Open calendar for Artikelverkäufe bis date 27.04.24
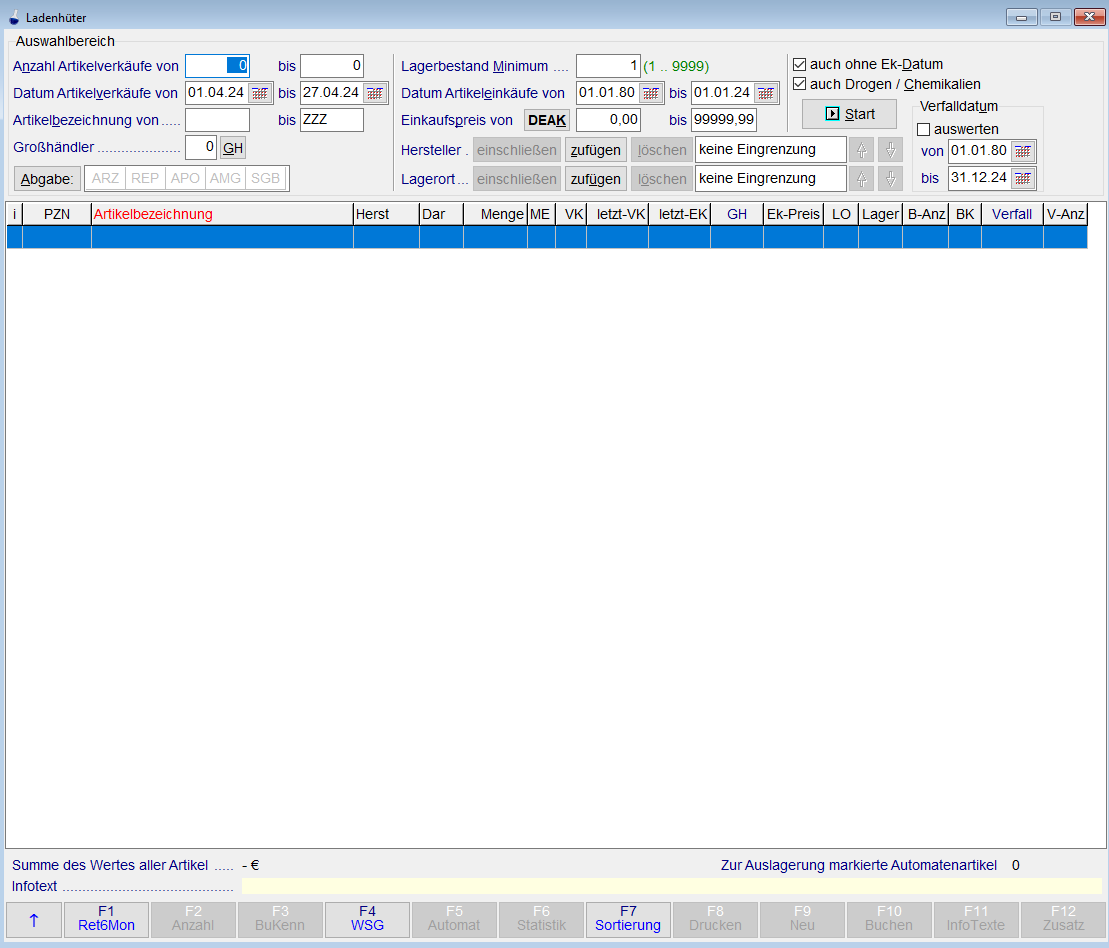Image resolution: width=1109 pixels, height=948 pixels. click(375, 93)
